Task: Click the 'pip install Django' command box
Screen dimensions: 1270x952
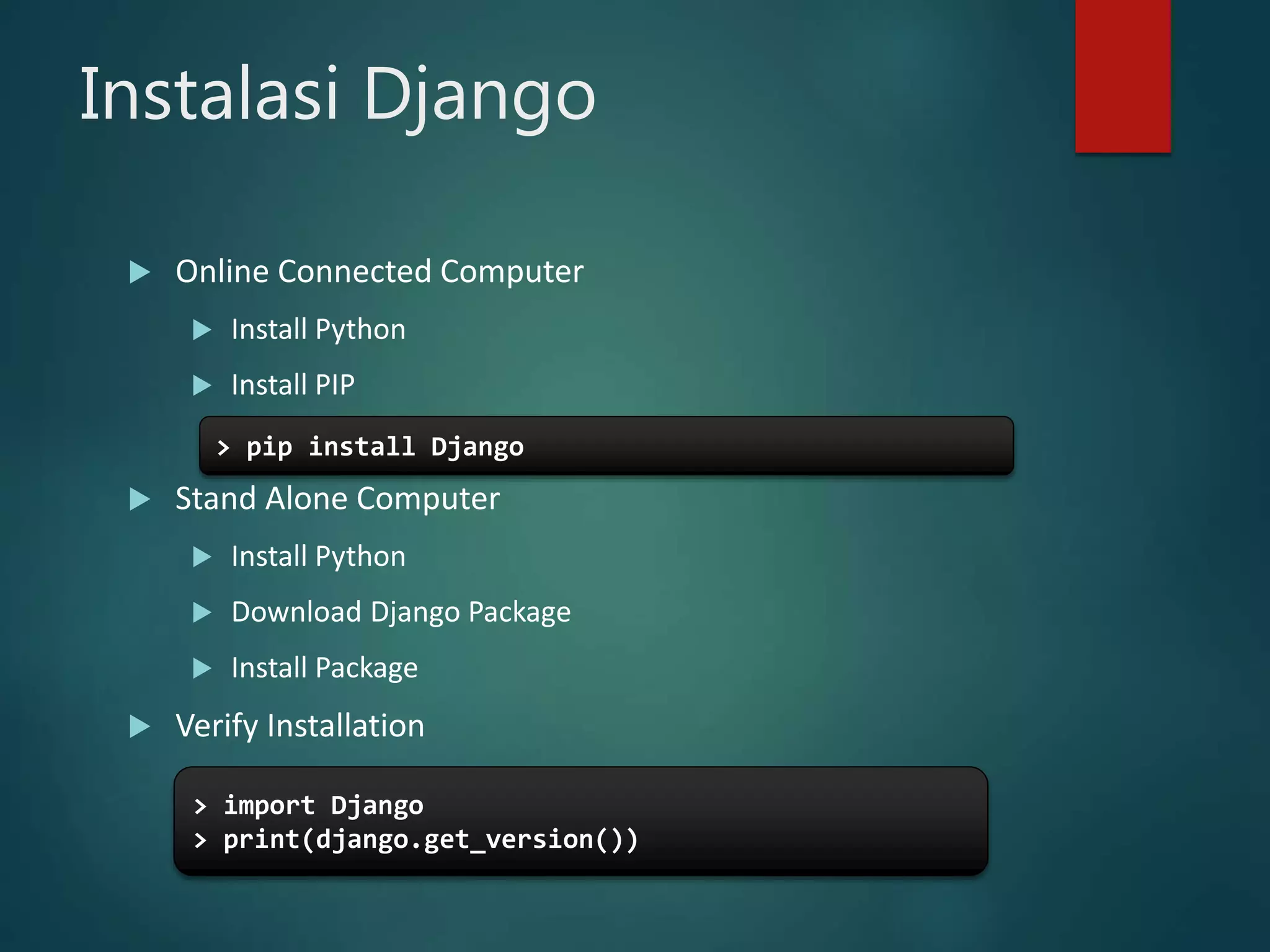Action: tap(606, 446)
